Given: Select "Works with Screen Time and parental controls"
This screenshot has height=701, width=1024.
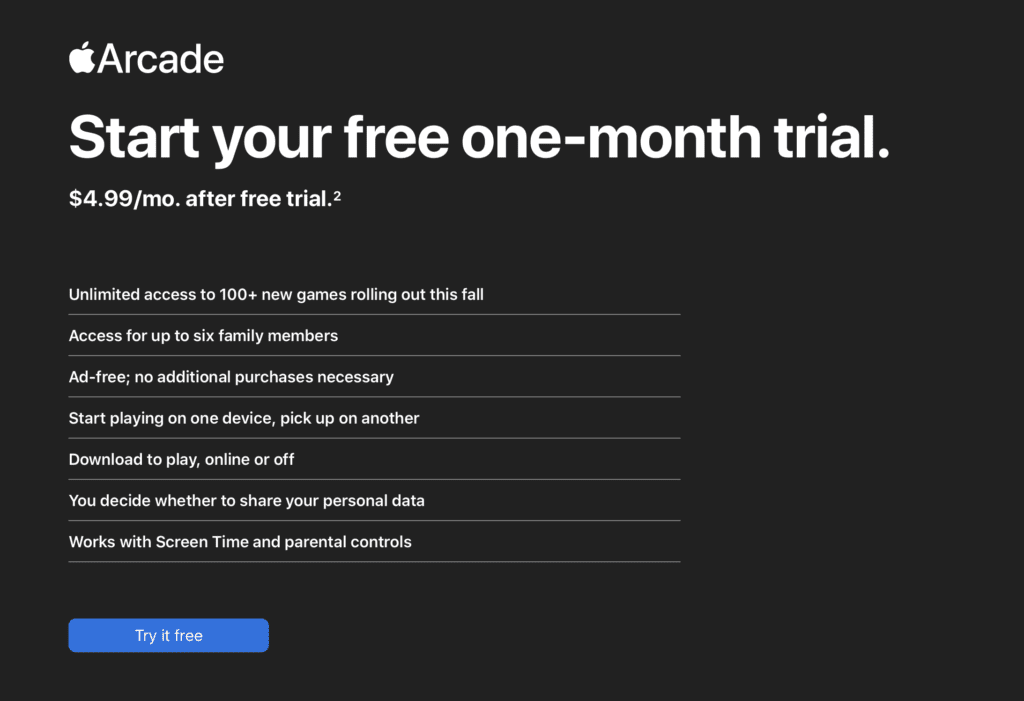Looking at the screenshot, I should pyautogui.click(x=240, y=542).
